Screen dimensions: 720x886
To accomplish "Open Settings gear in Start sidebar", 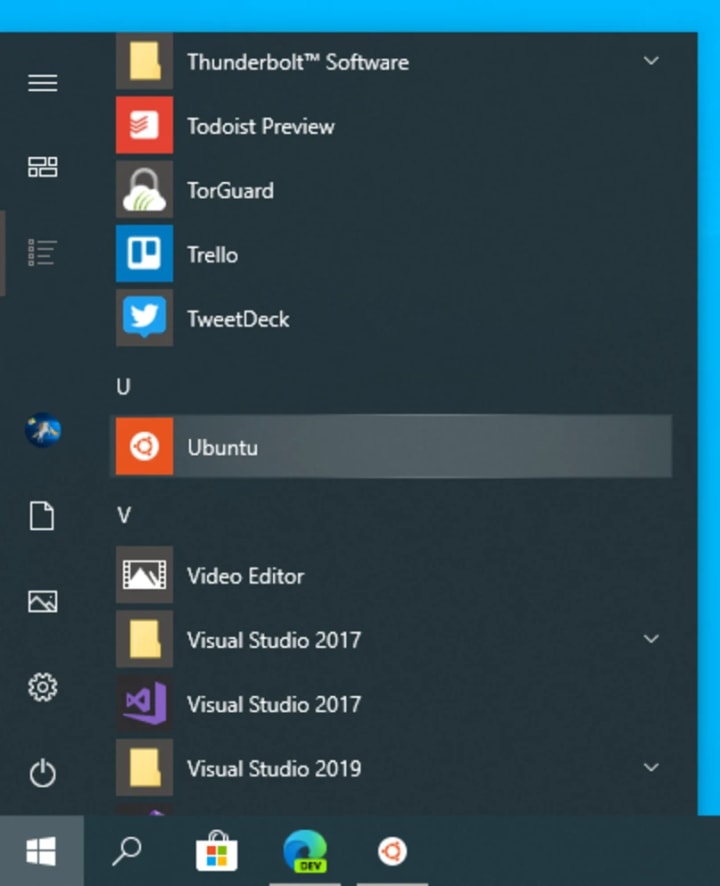I will [42, 687].
